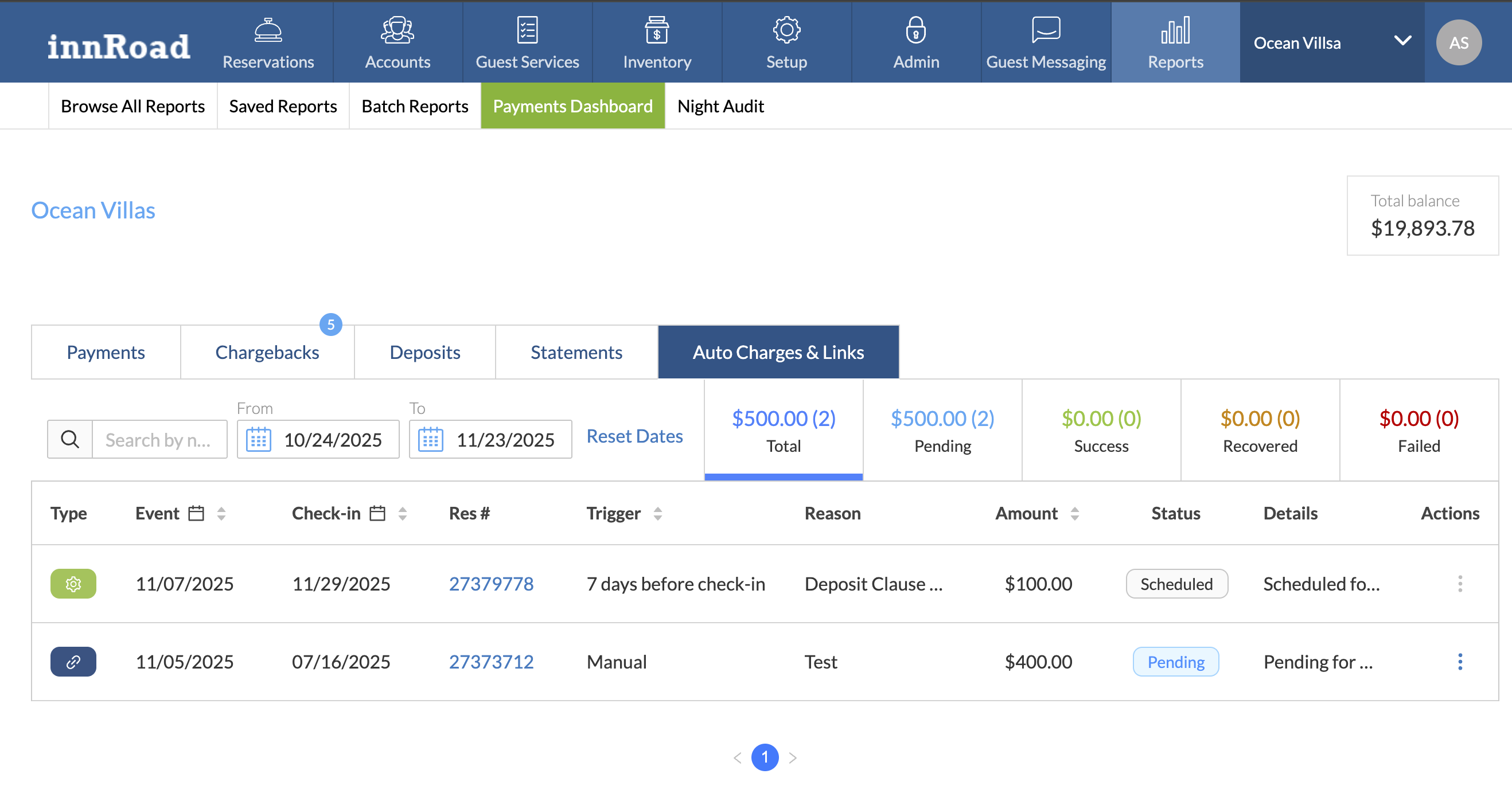
Task: Click the search magnifier icon
Action: point(70,439)
